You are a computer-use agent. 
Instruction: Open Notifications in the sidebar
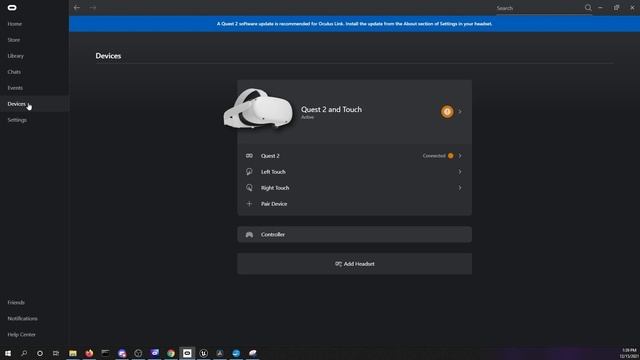click(x=22, y=318)
